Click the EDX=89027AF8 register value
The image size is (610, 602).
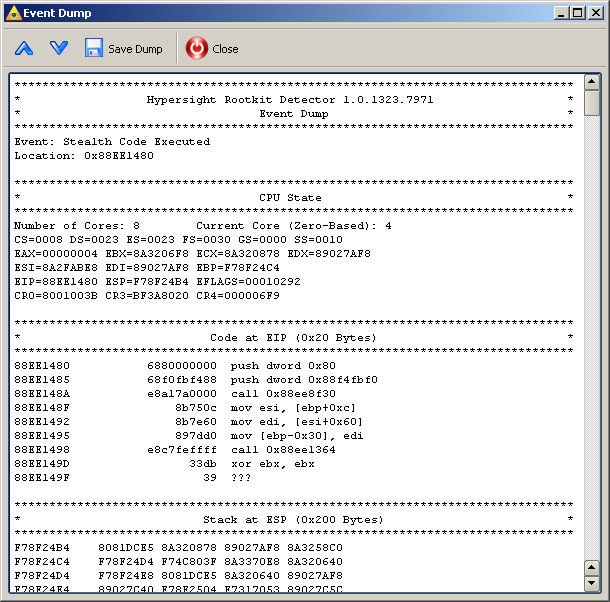click(x=329, y=254)
